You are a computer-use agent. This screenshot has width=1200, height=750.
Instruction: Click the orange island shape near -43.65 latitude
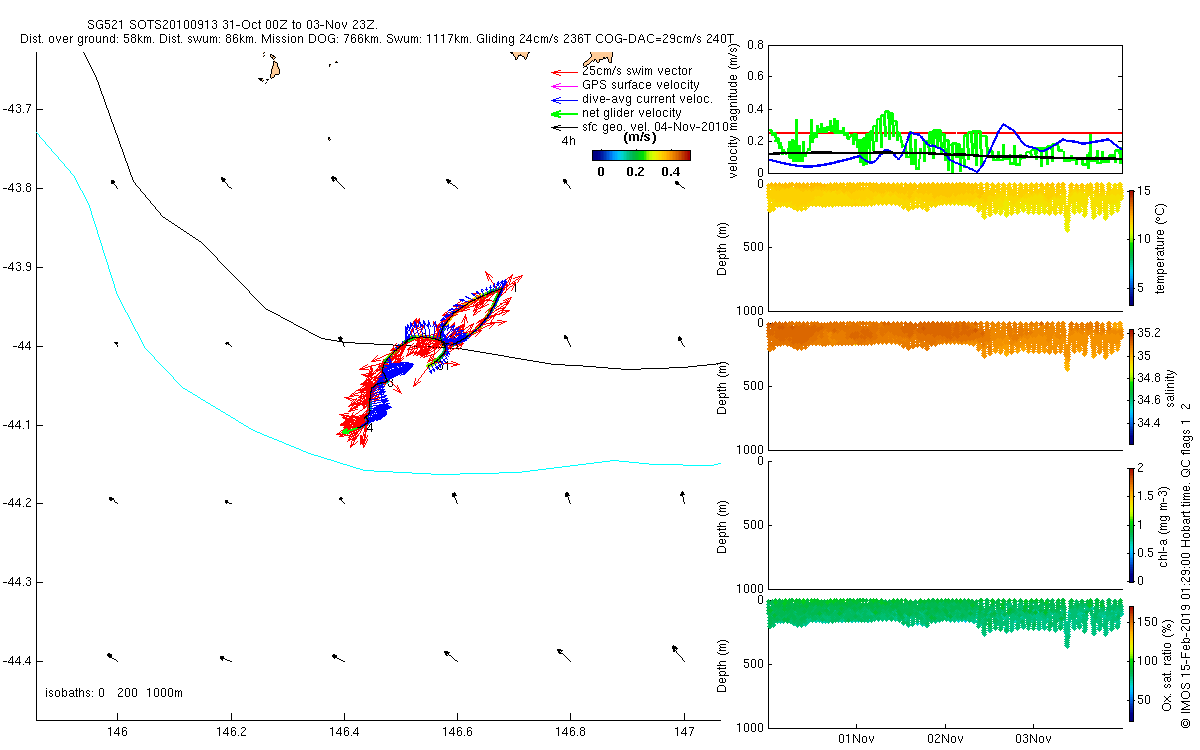click(x=272, y=70)
